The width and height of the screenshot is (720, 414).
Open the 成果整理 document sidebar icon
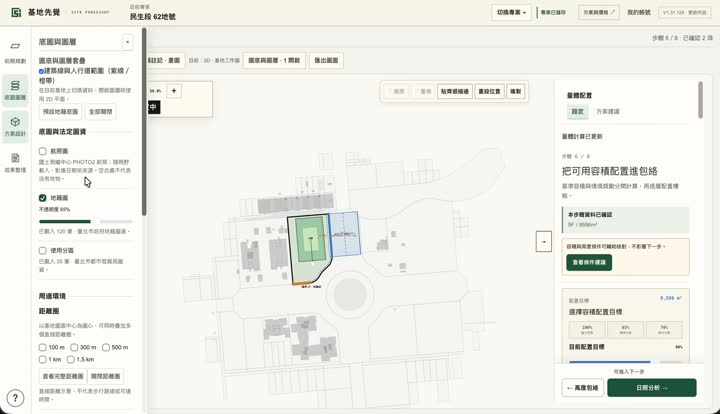pos(15,162)
